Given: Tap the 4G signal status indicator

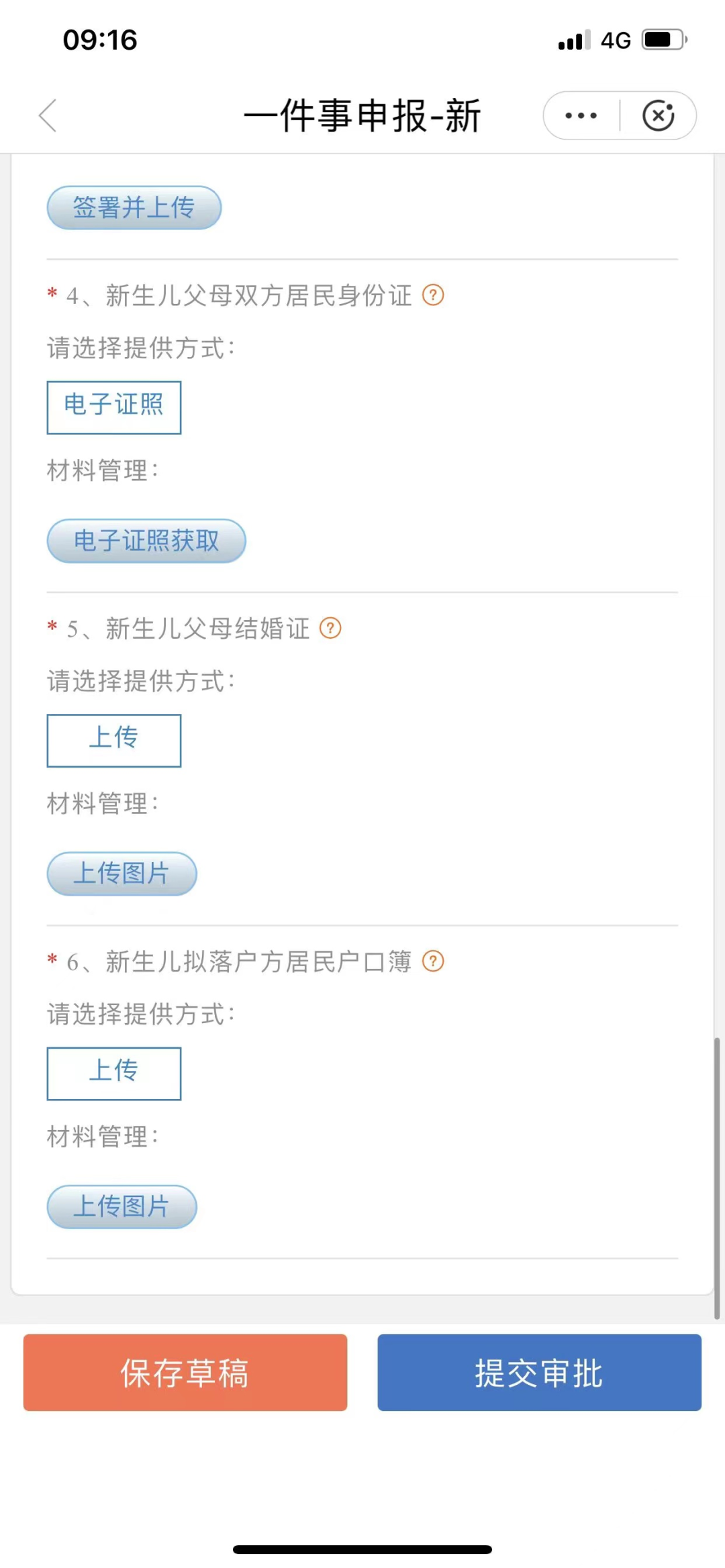Looking at the screenshot, I should pyautogui.click(x=615, y=40).
